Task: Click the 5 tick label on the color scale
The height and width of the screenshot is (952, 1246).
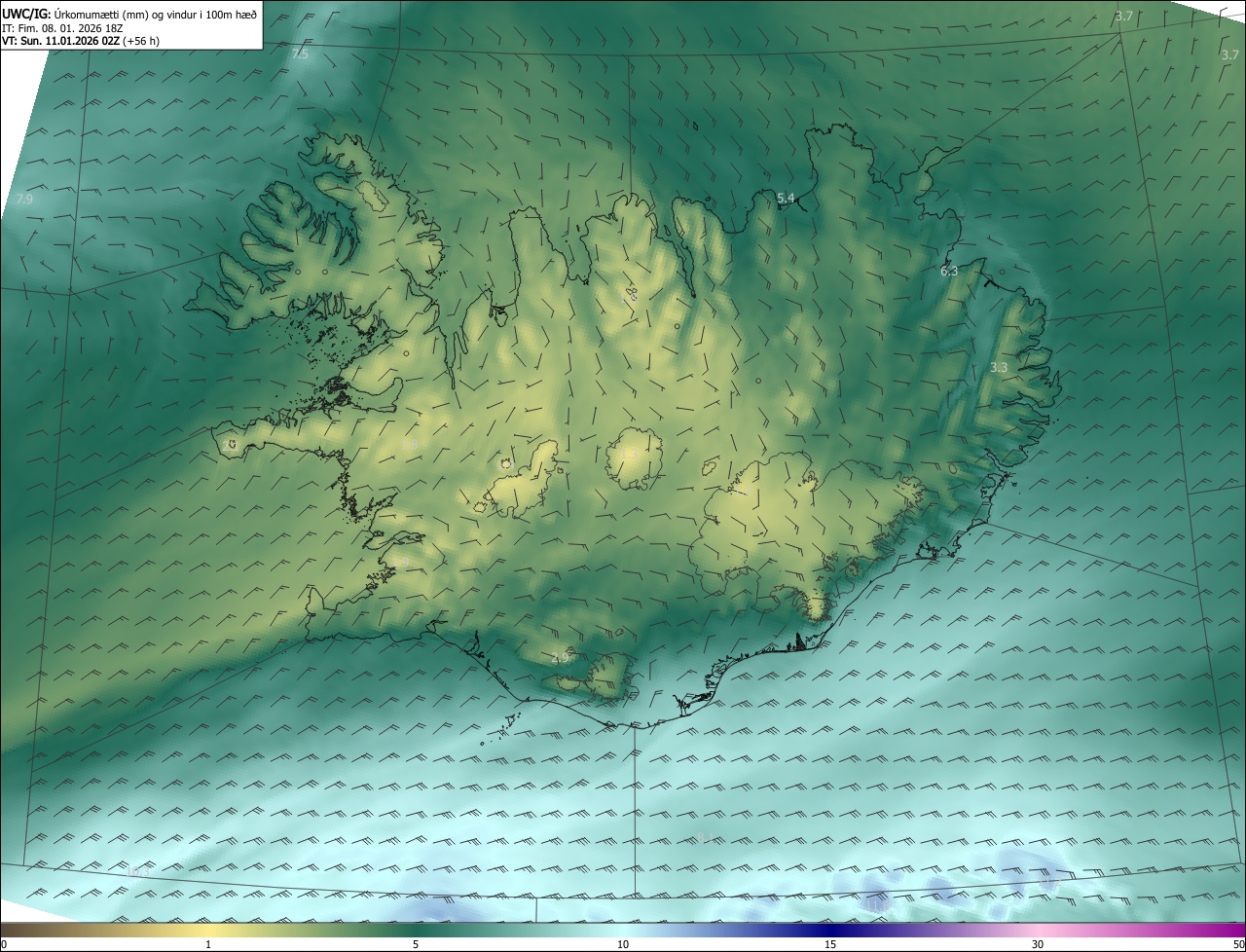Action: point(416,944)
